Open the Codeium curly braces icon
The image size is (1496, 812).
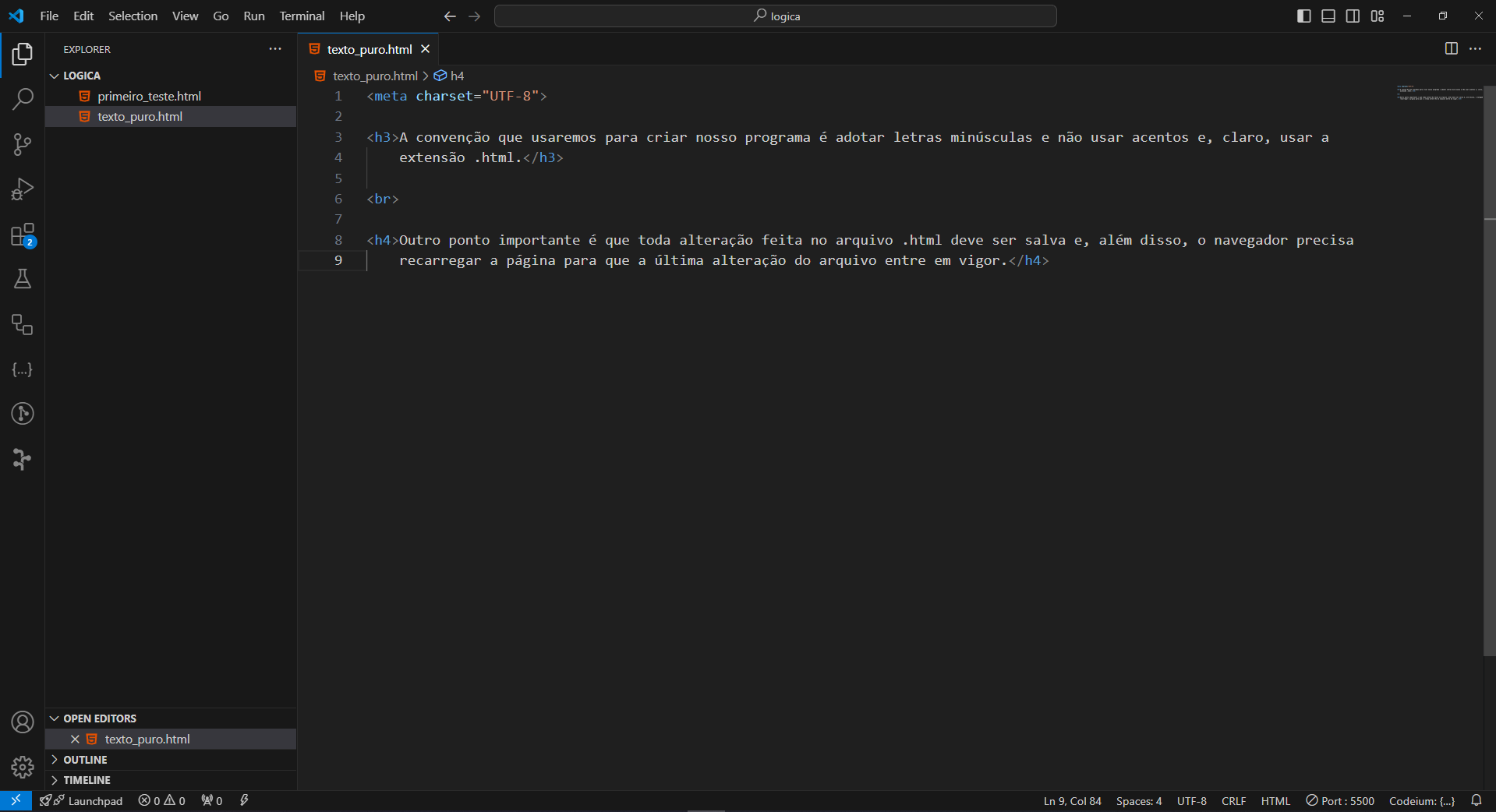click(23, 369)
